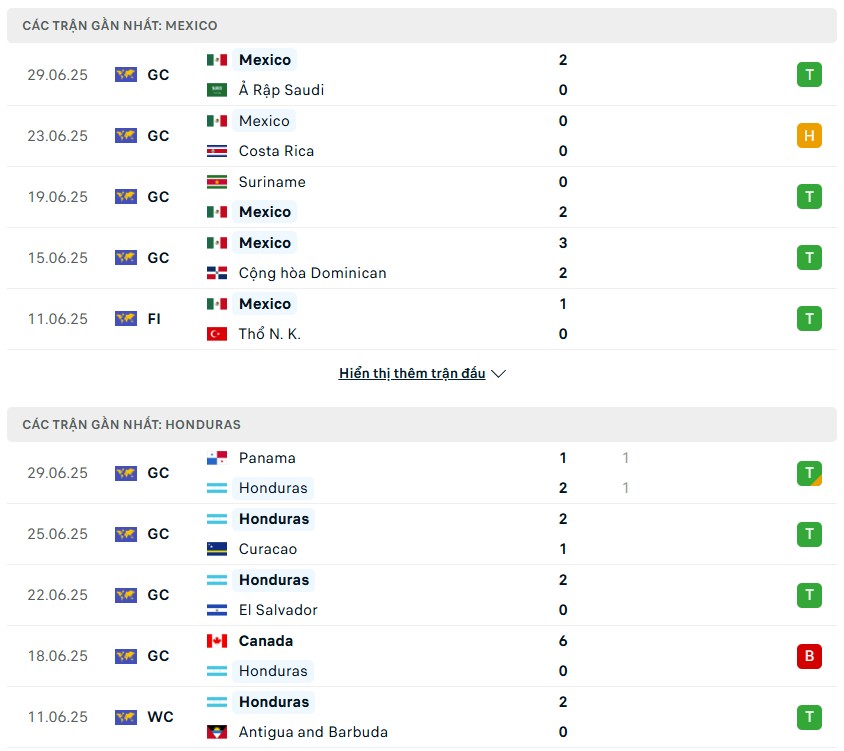Expand the chevron next to Hiển thị thêm trận đấu
The height and width of the screenshot is (751, 844).
pos(499,374)
